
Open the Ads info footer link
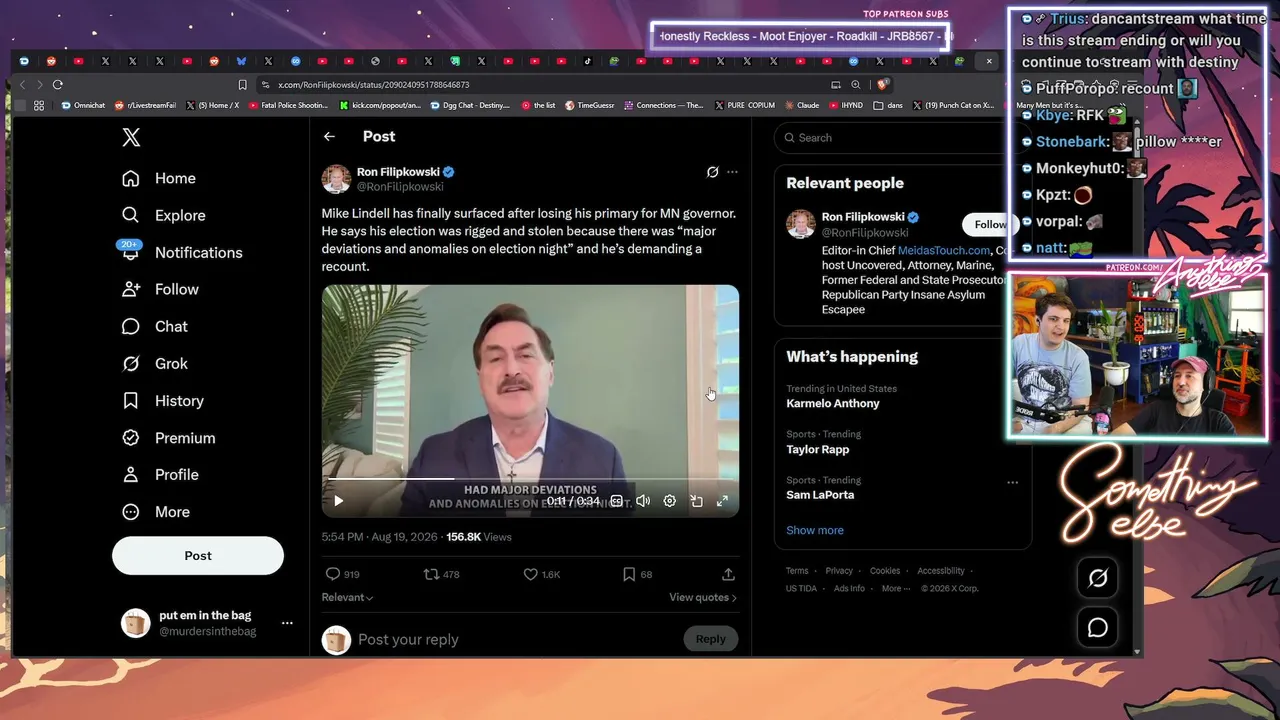click(x=849, y=588)
